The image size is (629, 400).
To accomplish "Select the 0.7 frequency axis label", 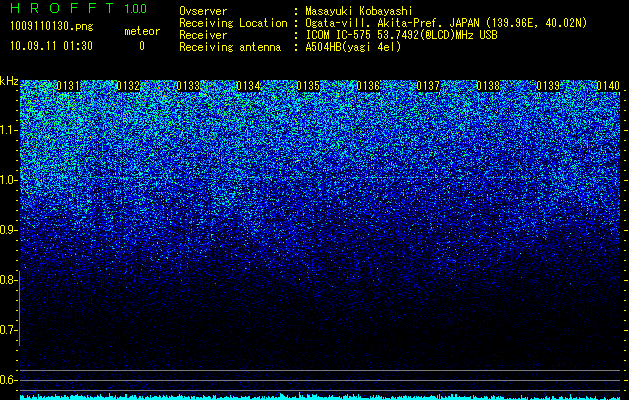I will tap(7, 330).
